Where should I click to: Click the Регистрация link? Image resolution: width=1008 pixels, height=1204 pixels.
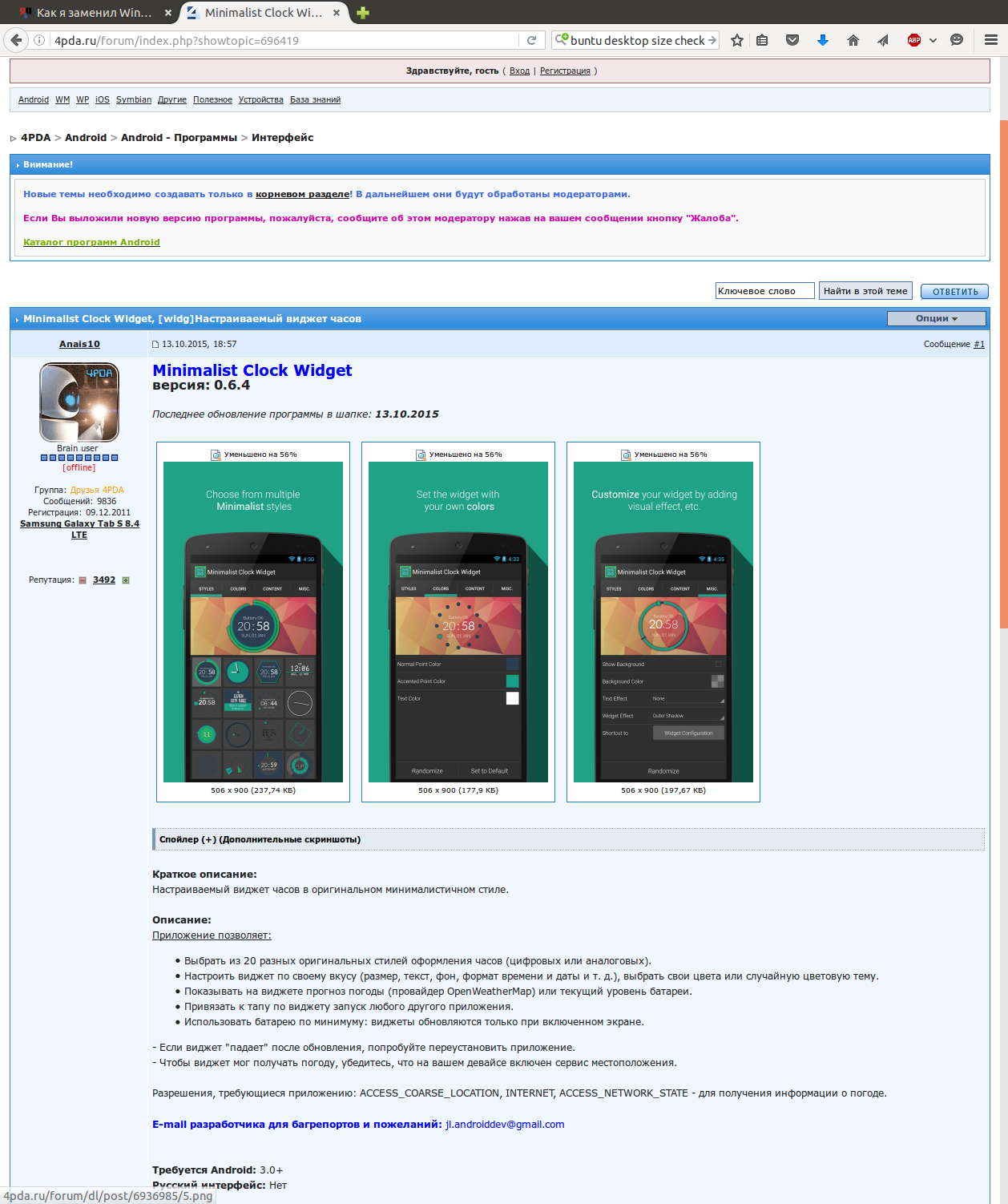click(565, 71)
